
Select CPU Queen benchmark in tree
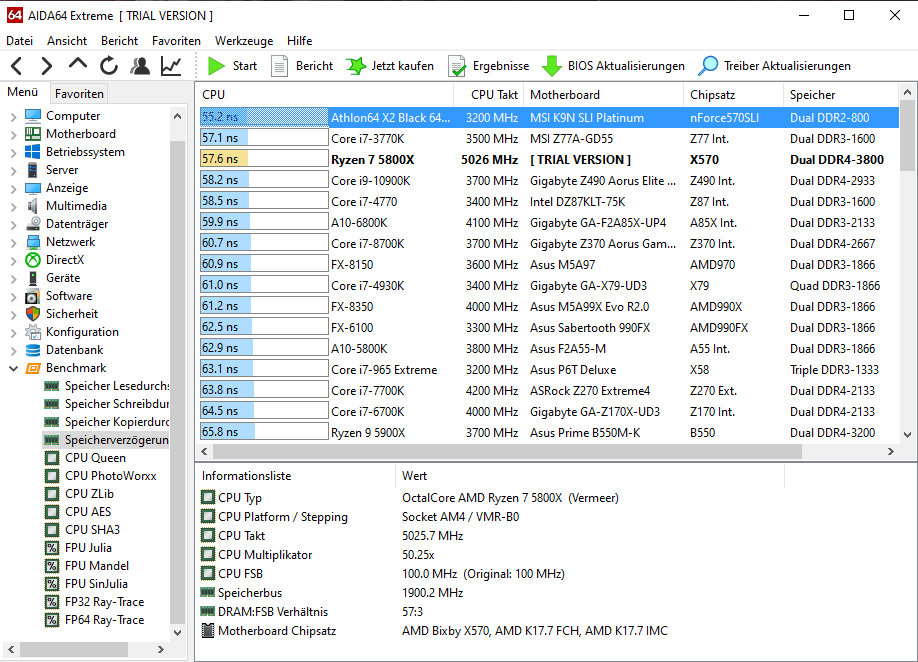click(x=95, y=458)
